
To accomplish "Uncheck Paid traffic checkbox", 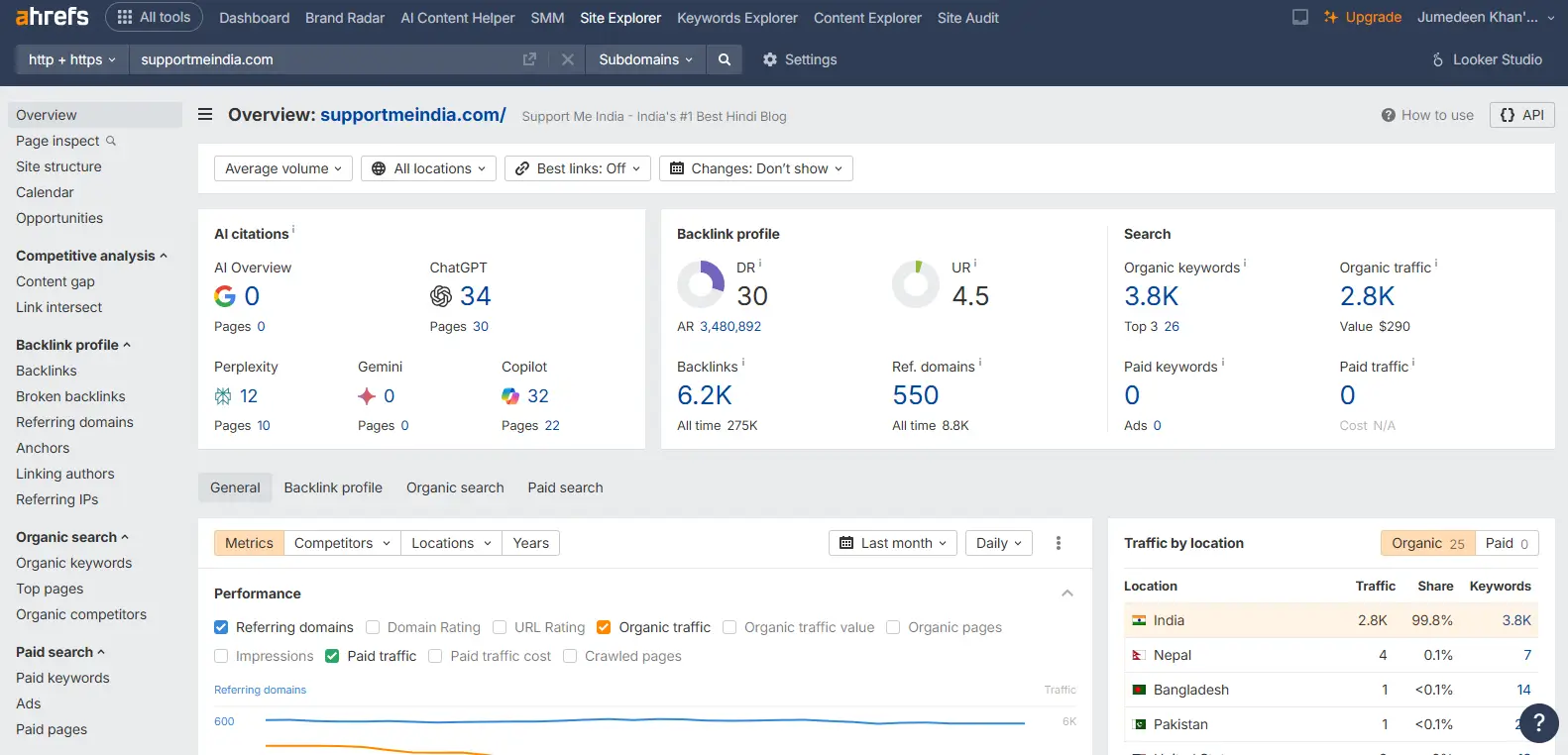I will pos(332,656).
